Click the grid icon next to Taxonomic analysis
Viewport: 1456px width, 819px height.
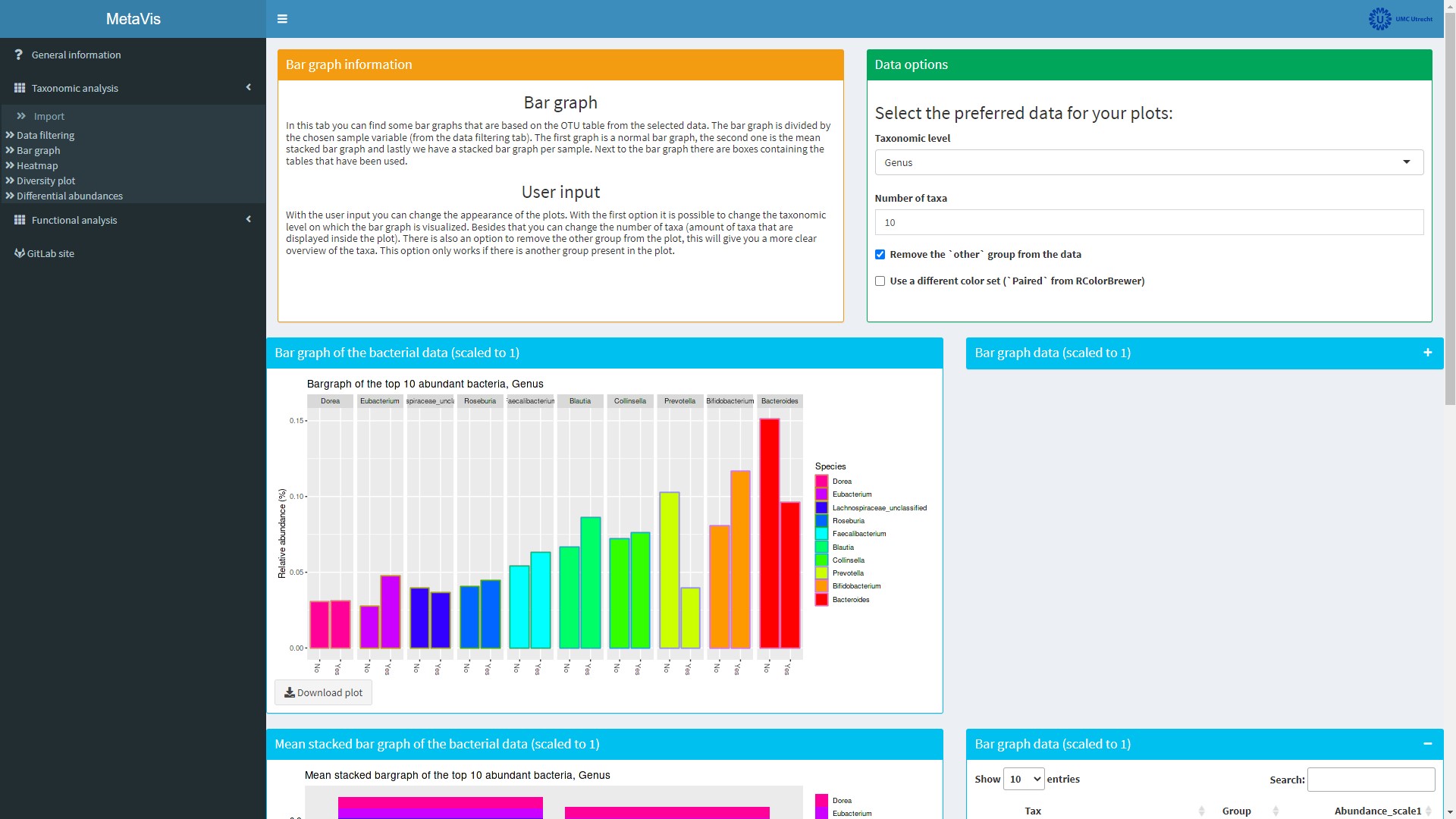[x=20, y=88]
